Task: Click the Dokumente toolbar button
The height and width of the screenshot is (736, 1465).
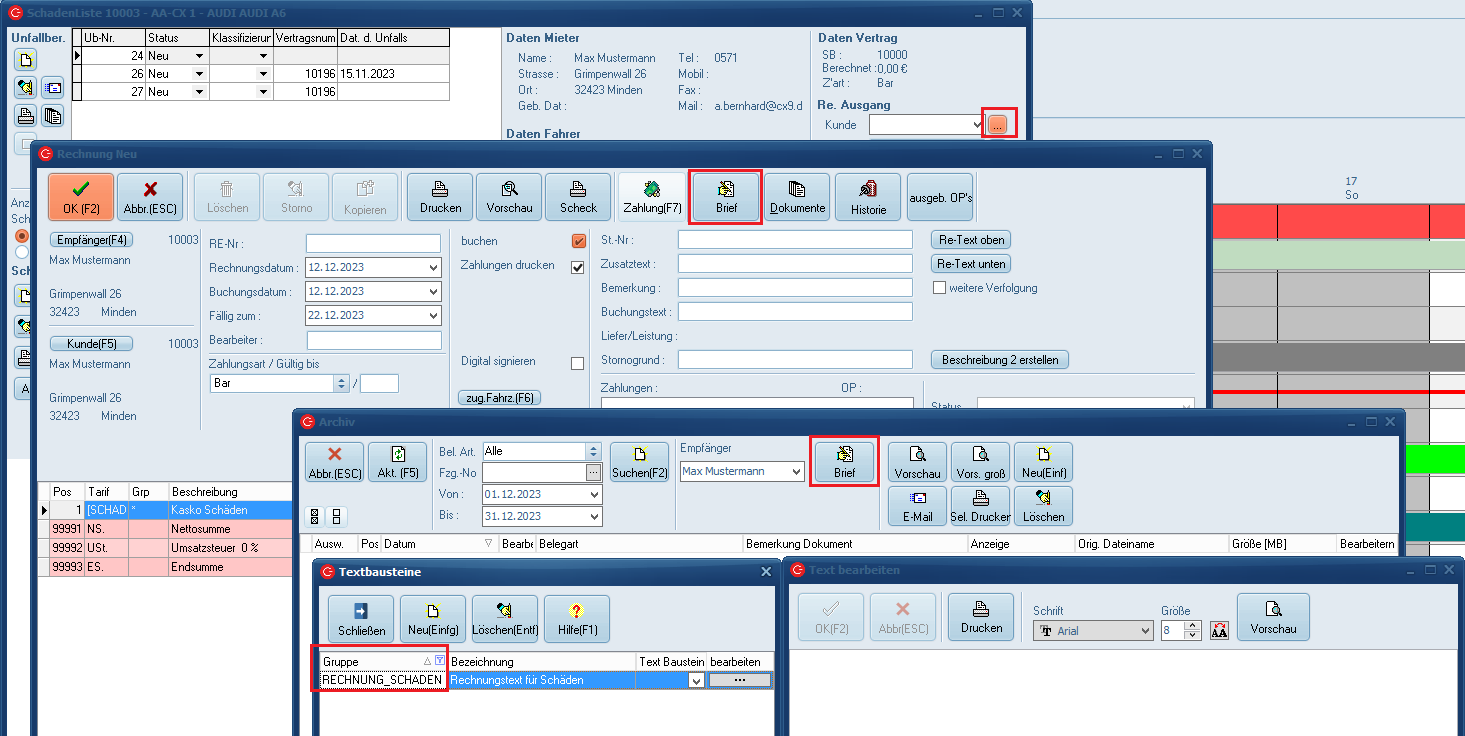Action: click(x=797, y=197)
